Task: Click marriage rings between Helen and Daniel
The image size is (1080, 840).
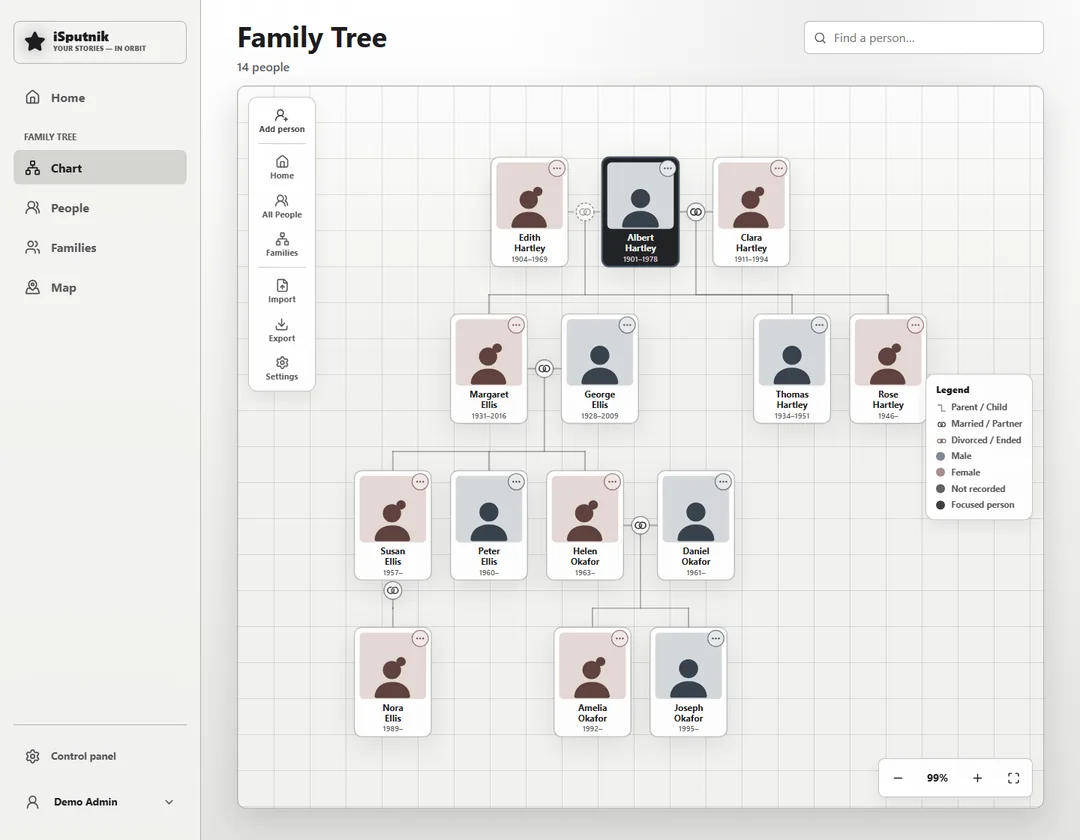Action: [x=641, y=525]
